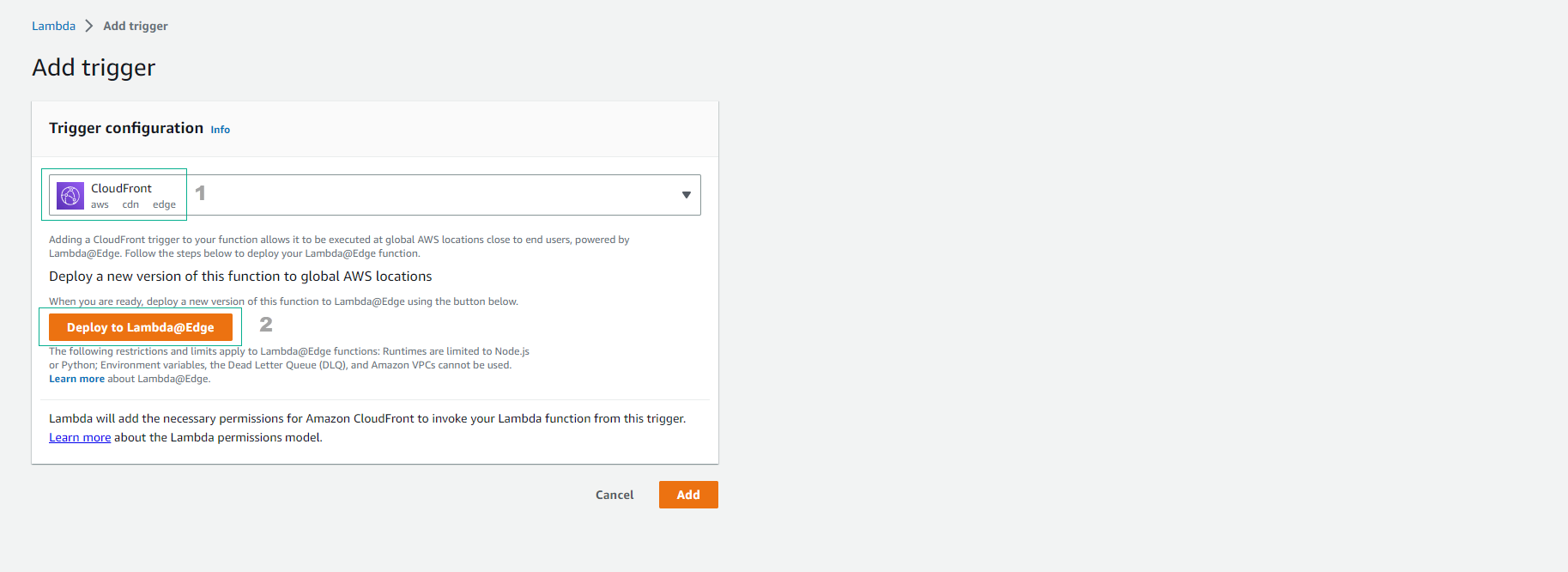Screen dimensions: 1568x572
Task: Click the edge tag under CloudFront
Action: pyautogui.click(x=164, y=204)
